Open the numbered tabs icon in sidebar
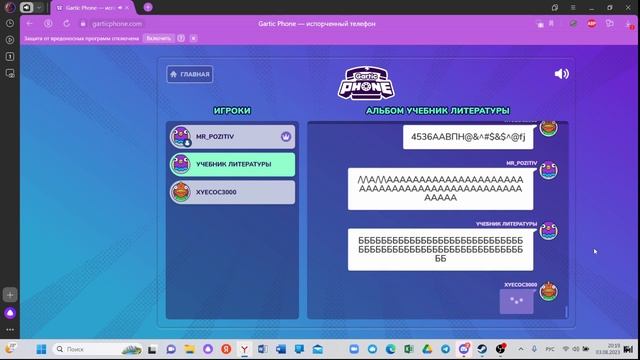The width and height of the screenshot is (640, 360). [10, 56]
